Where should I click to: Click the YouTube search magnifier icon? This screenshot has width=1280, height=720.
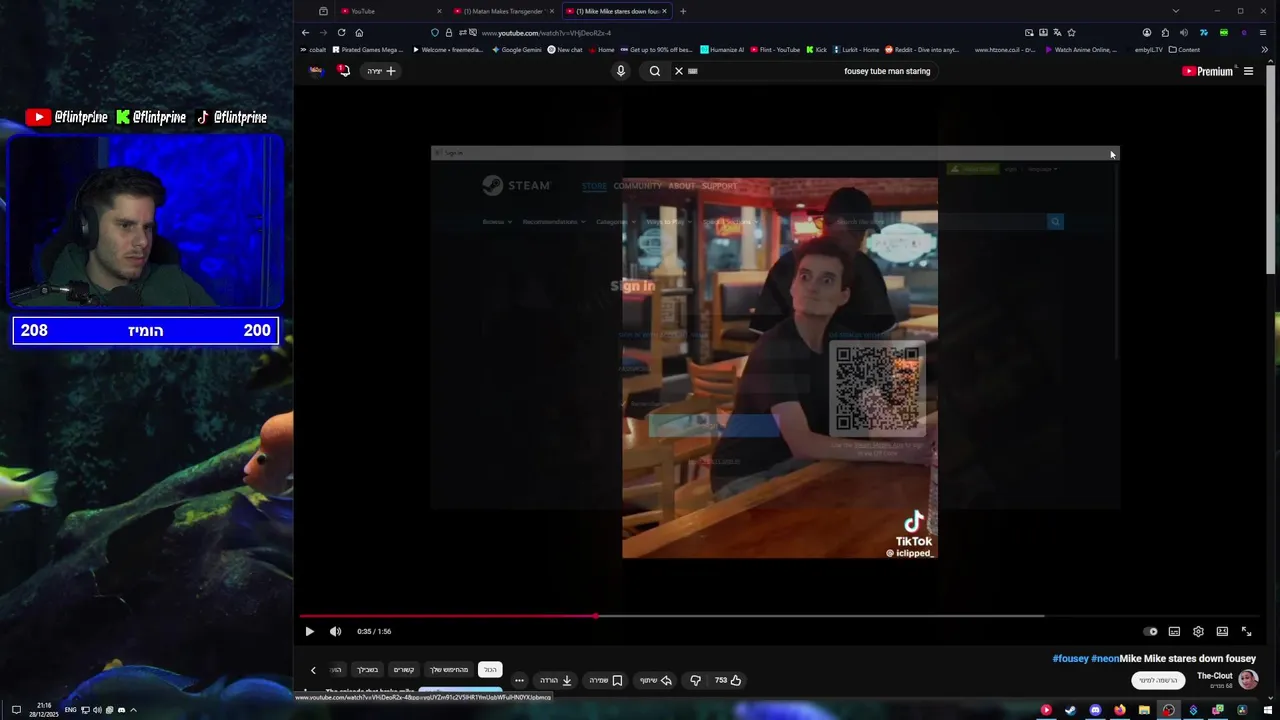click(x=655, y=71)
